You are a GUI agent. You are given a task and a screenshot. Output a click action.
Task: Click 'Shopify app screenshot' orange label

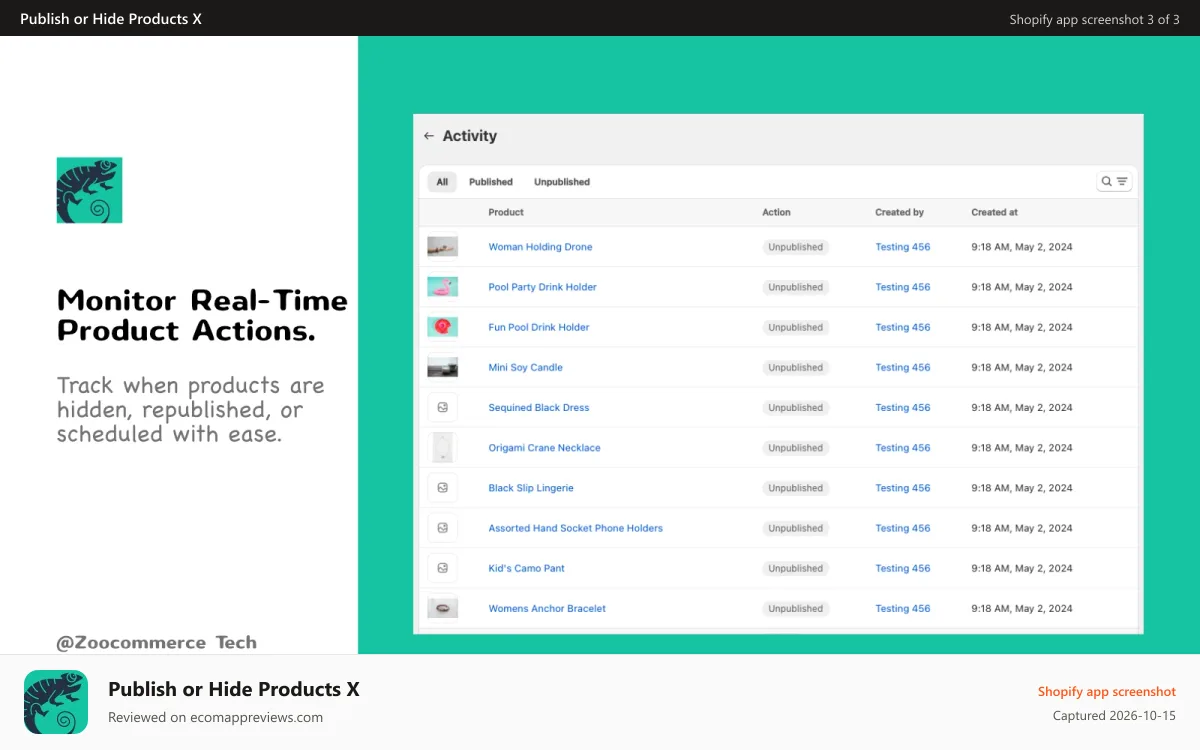[x=1107, y=691]
